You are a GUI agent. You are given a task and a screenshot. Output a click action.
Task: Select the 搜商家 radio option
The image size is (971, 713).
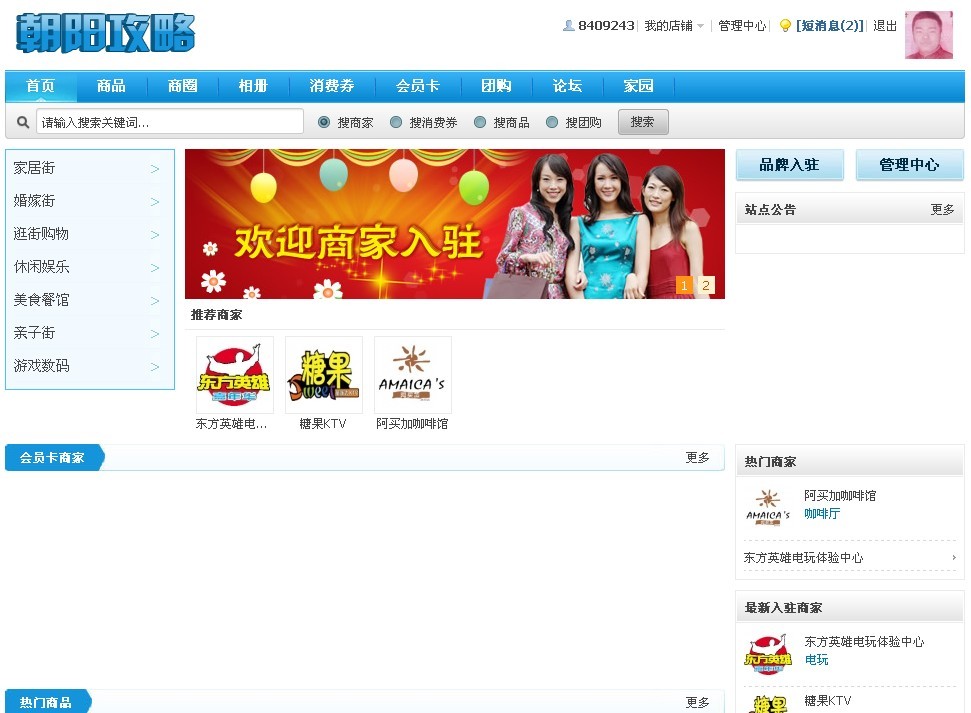tap(324, 122)
